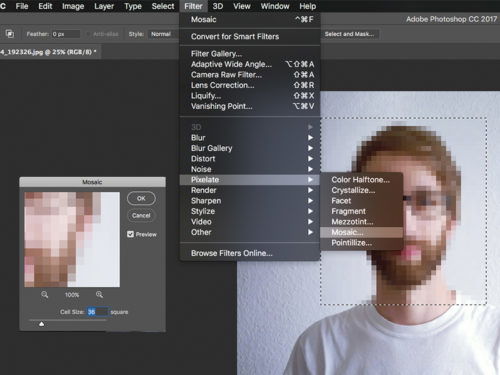Click the Cell Size input field
500x375 pixels.
click(98, 312)
